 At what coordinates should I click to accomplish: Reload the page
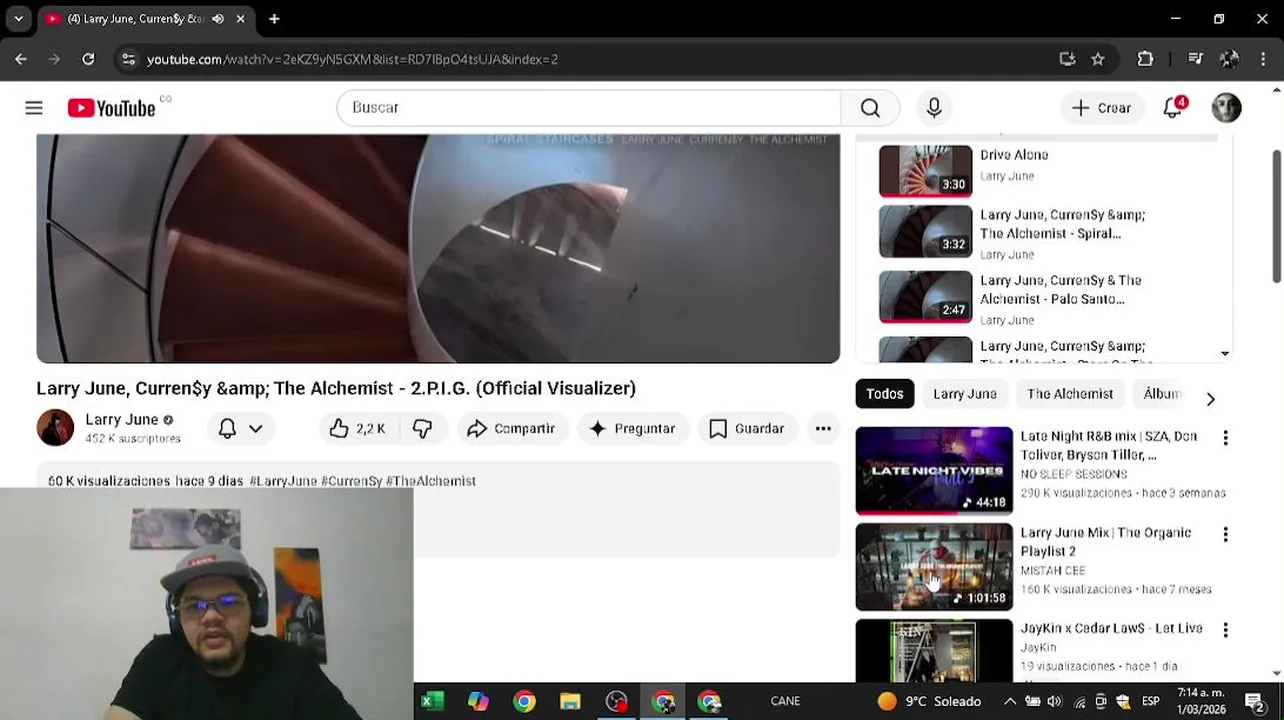[88, 59]
